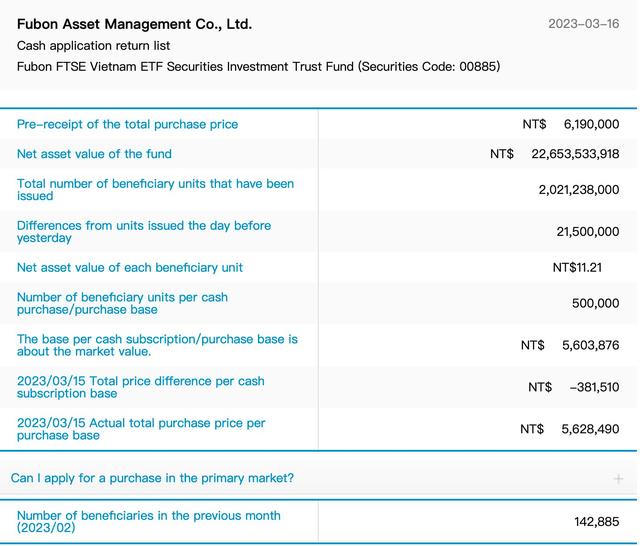Click the Fubon FTSE Vietnam ETF fund name

[x=258, y=67]
